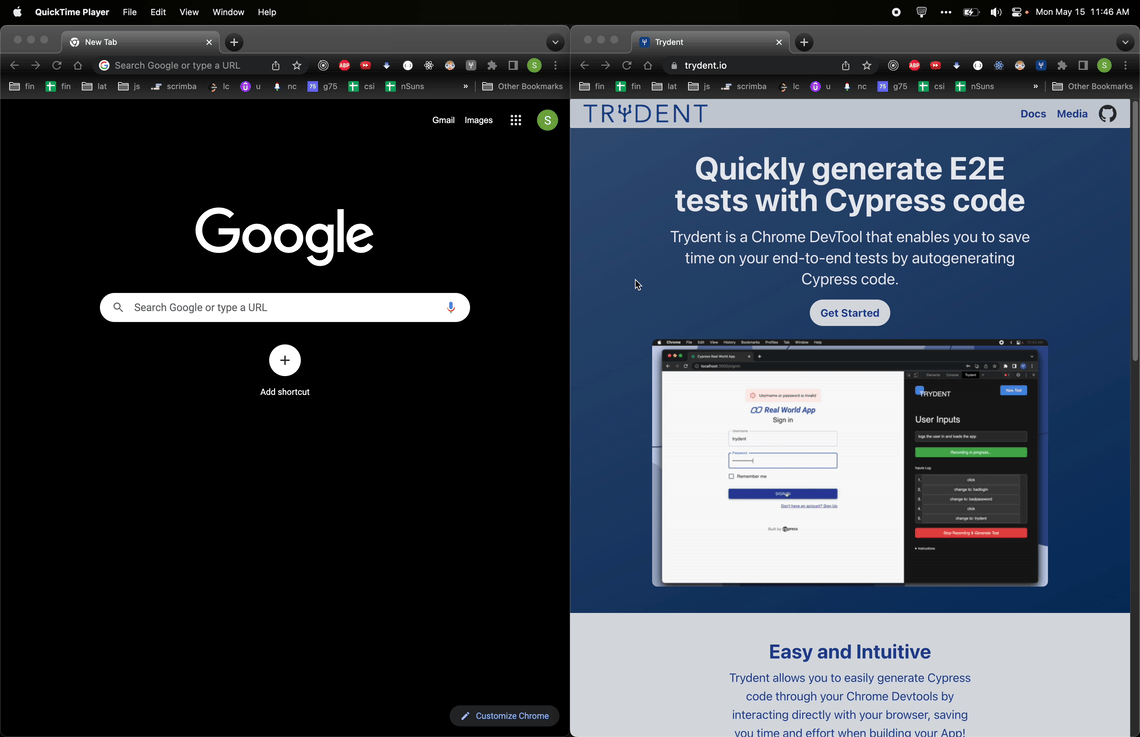Click the home icon in the right window's toolbar

tap(648, 65)
